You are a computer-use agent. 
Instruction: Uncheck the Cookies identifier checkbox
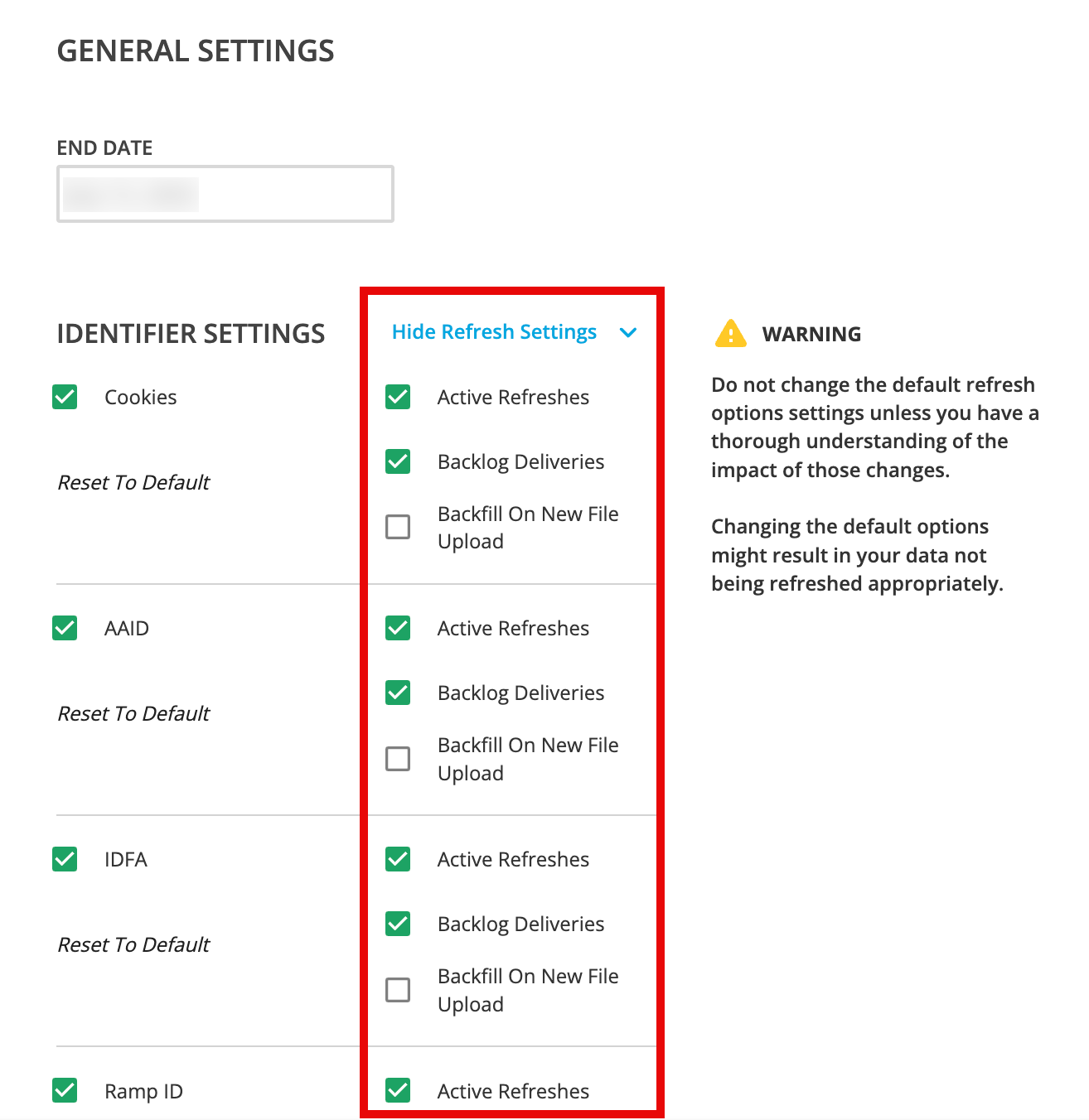(65, 397)
